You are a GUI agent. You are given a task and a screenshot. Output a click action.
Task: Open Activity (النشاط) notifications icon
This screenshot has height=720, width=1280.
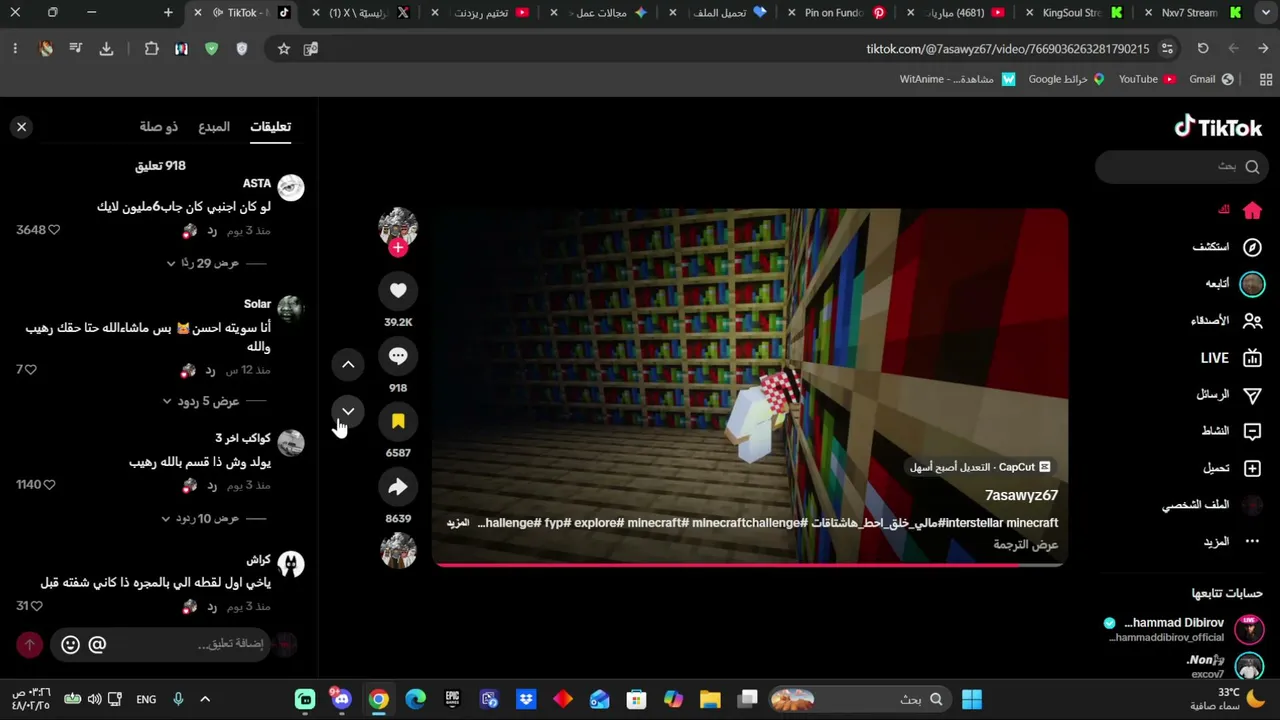1252,431
